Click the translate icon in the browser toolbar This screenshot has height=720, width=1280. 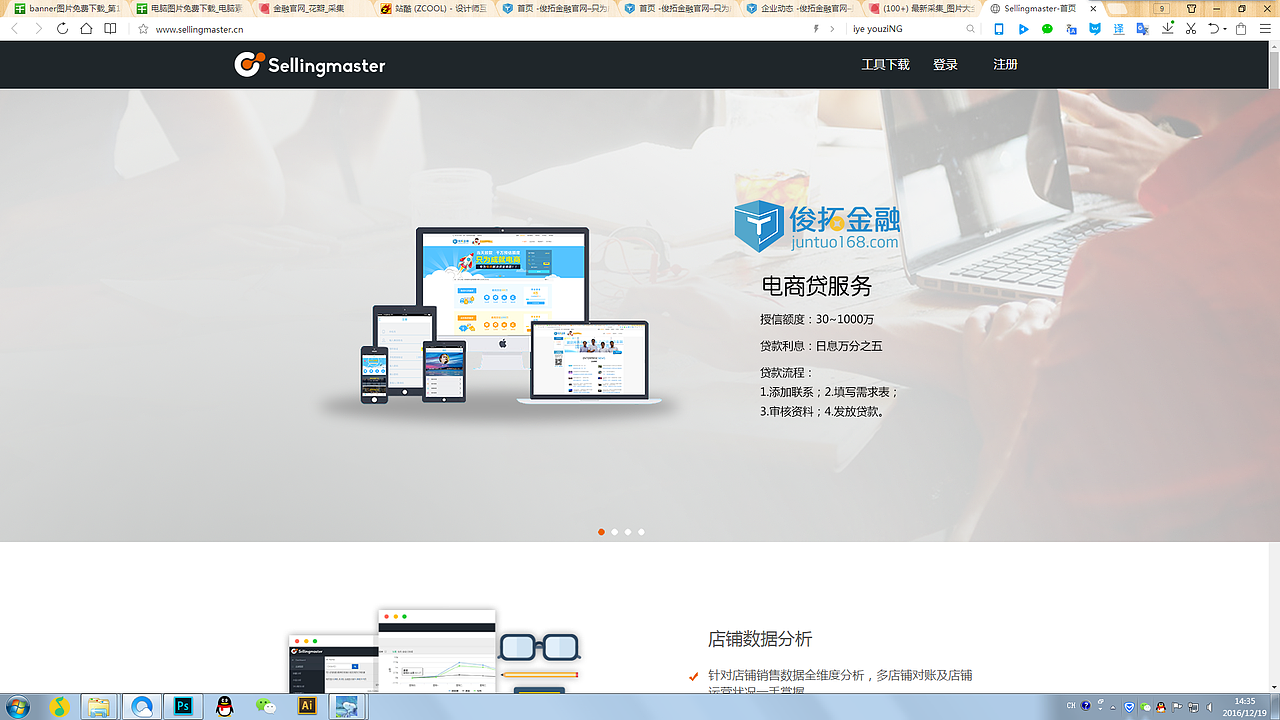1119,29
